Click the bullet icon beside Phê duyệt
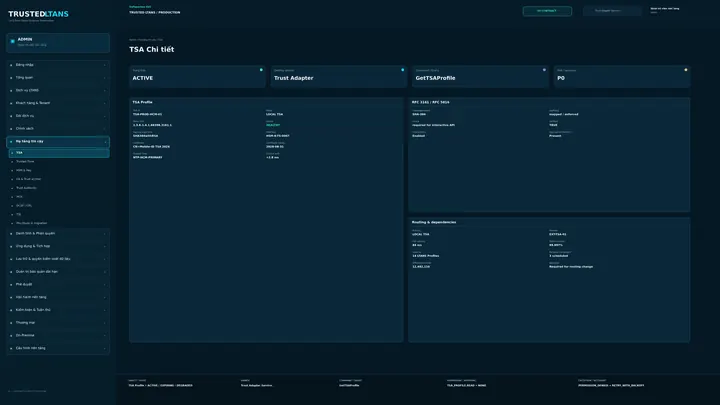This screenshot has width=720, height=405. tap(11, 285)
